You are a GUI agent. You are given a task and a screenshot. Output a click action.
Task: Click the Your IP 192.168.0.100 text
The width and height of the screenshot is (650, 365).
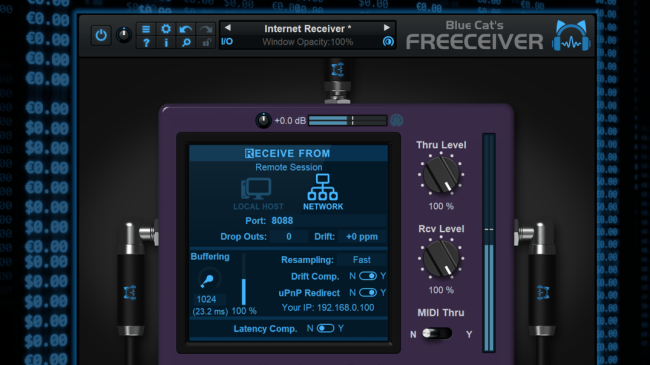point(327,308)
